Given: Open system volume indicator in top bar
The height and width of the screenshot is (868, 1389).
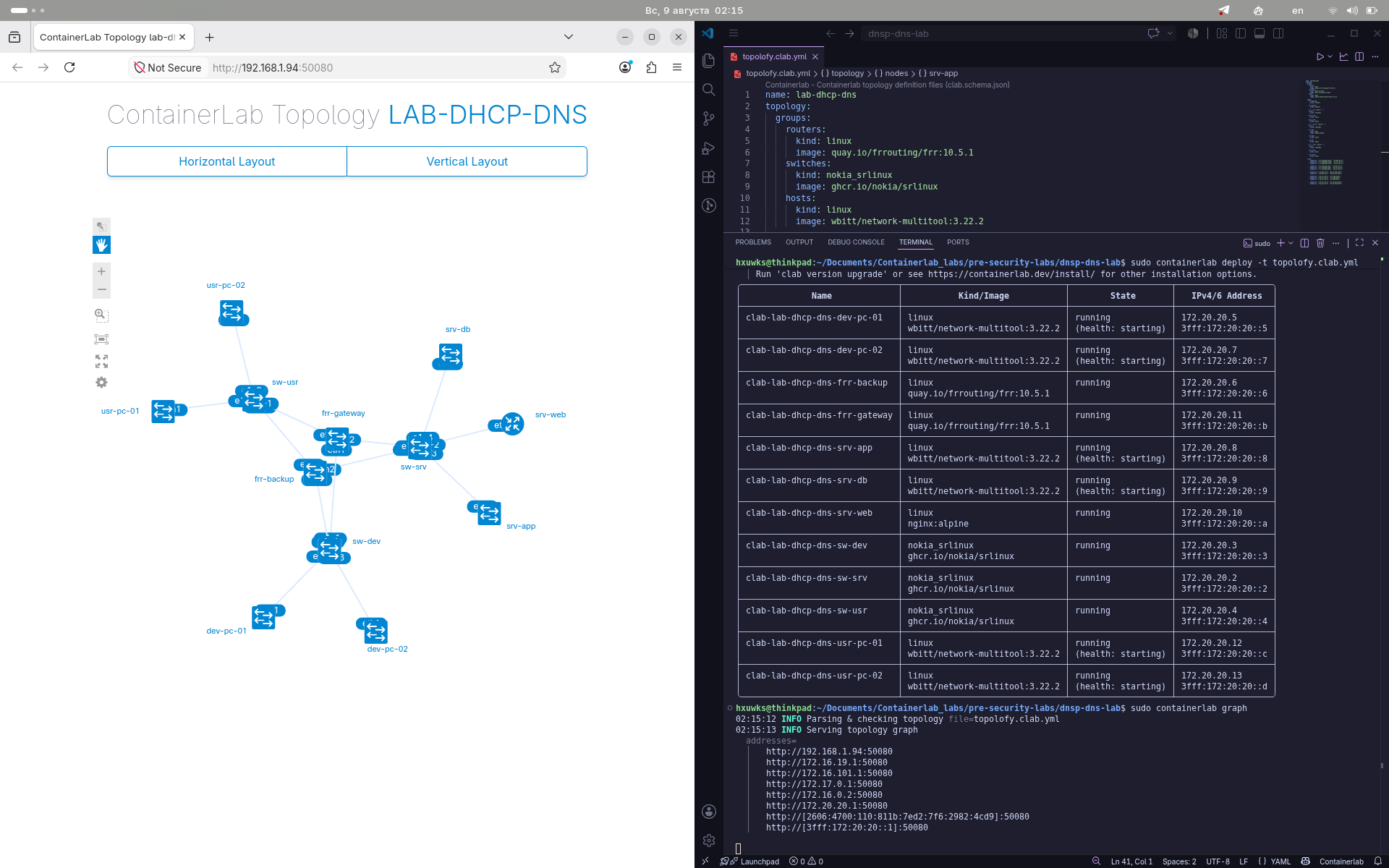Looking at the screenshot, I should click(x=1352, y=10).
